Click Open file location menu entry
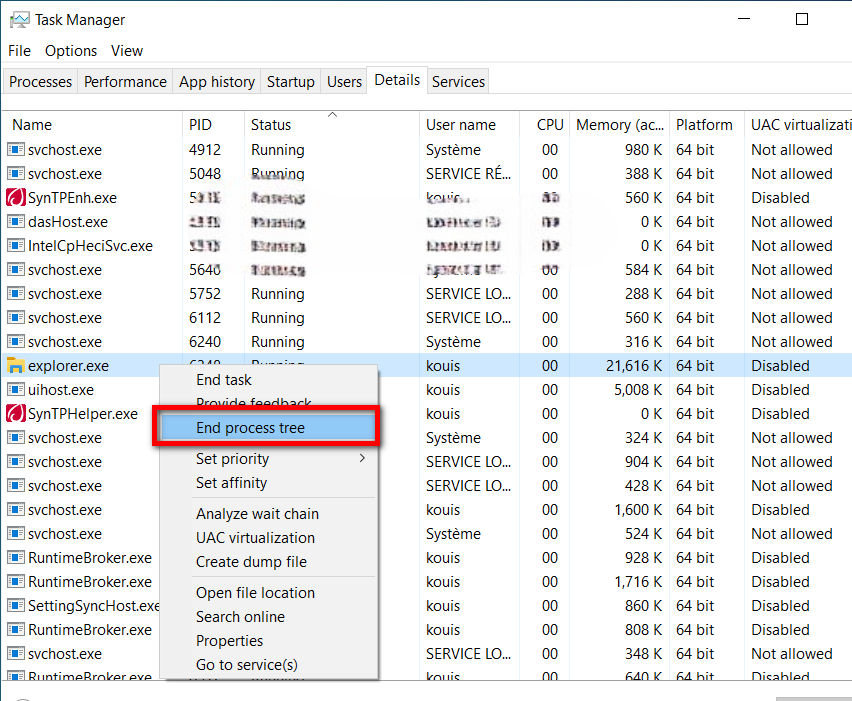The image size is (852, 701). (x=255, y=593)
